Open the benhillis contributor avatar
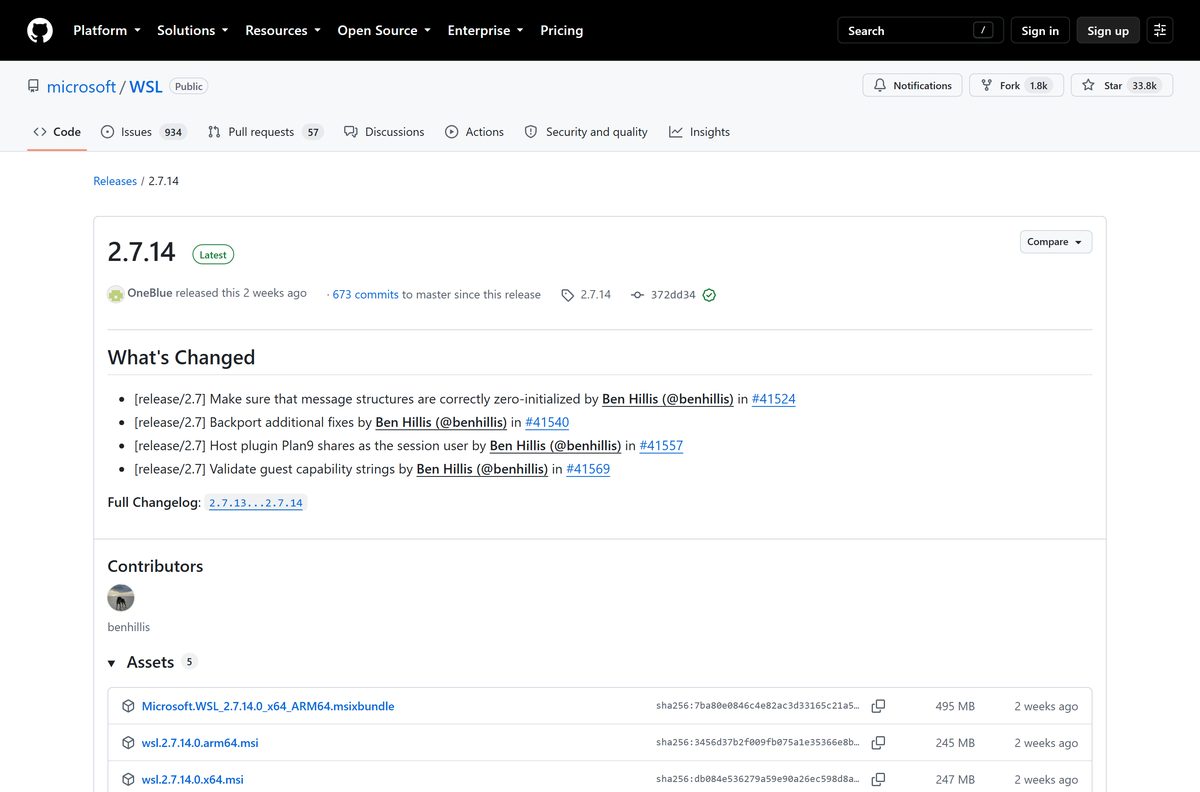This screenshot has height=792, width=1200. 121,598
